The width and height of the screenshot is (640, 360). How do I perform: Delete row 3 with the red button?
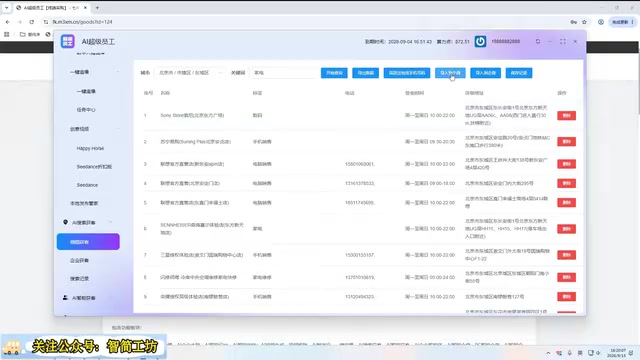click(567, 164)
